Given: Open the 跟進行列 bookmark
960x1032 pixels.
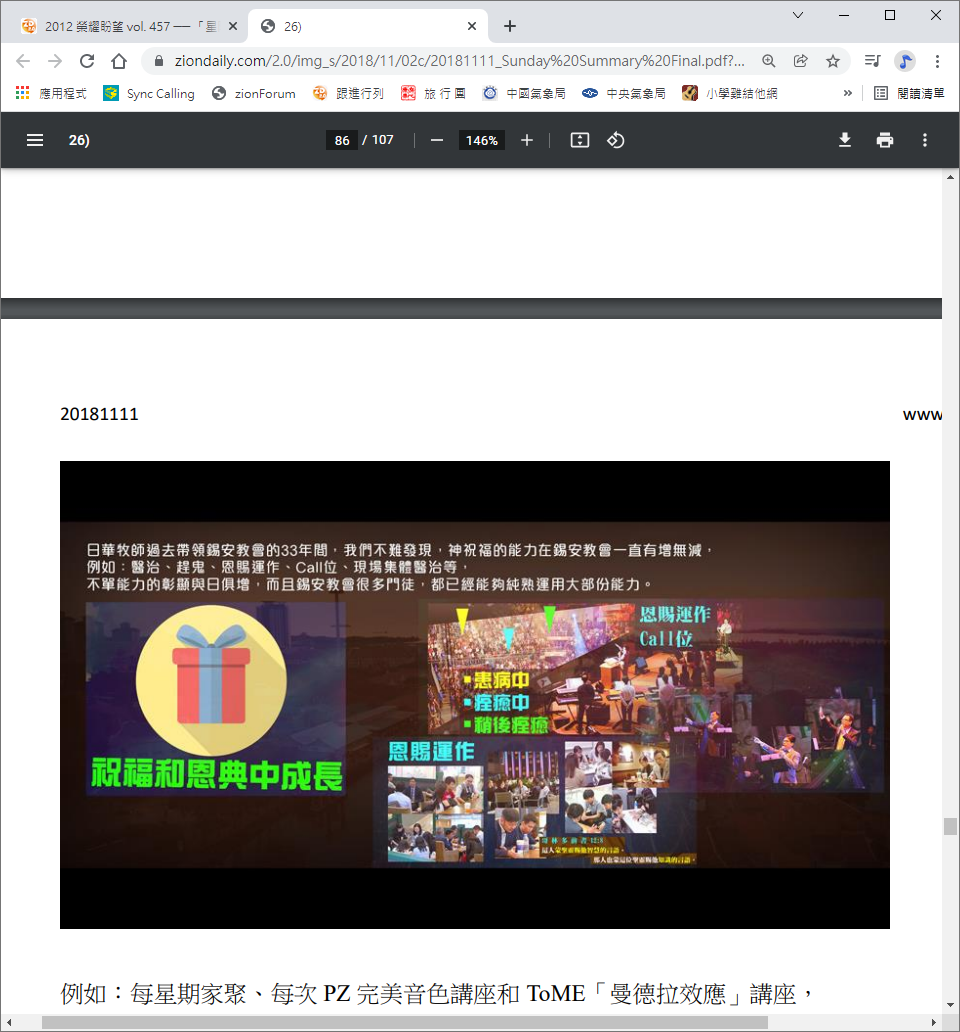Looking at the screenshot, I should pyautogui.click(x=349, y=93).
